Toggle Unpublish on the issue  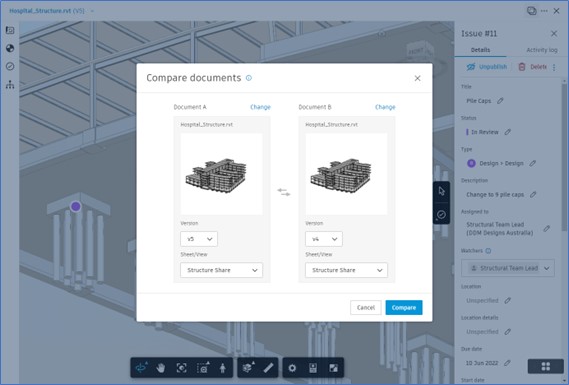[x=487, y=67]
